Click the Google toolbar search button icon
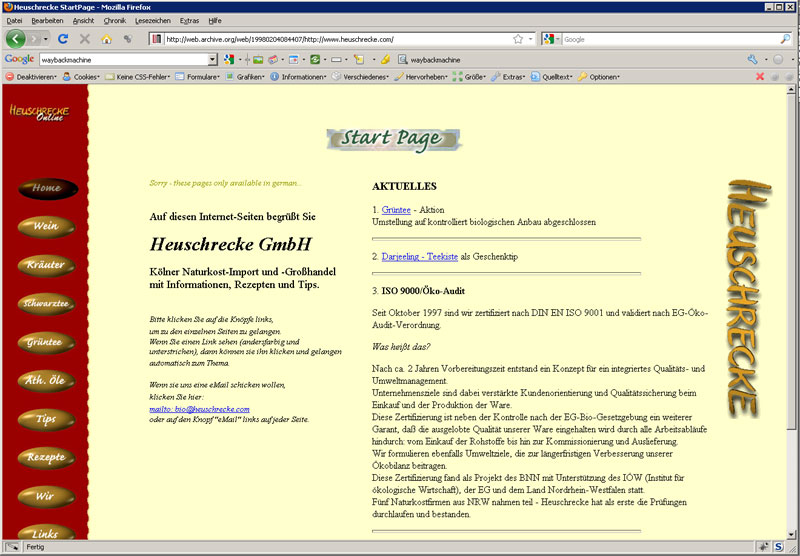800x556 pixels. 229,60
